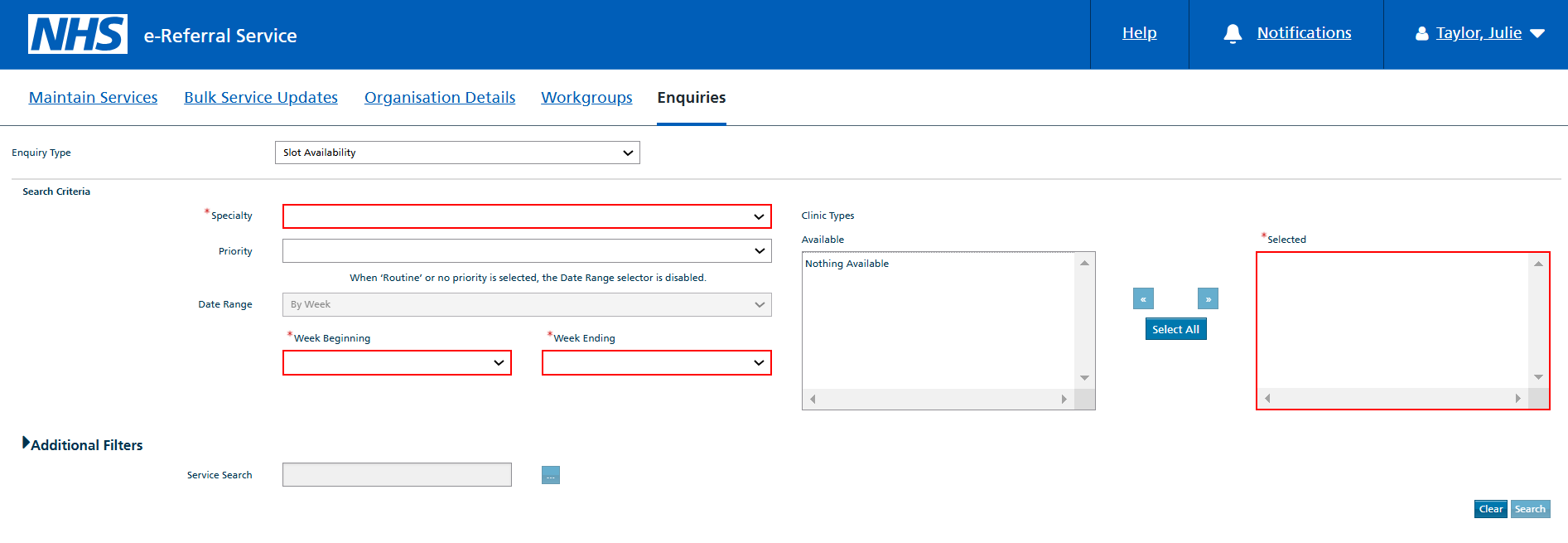Open the Week Ending dropdown
The width and height of the screenshot is (1568, 543).
[x=657, y=362]
